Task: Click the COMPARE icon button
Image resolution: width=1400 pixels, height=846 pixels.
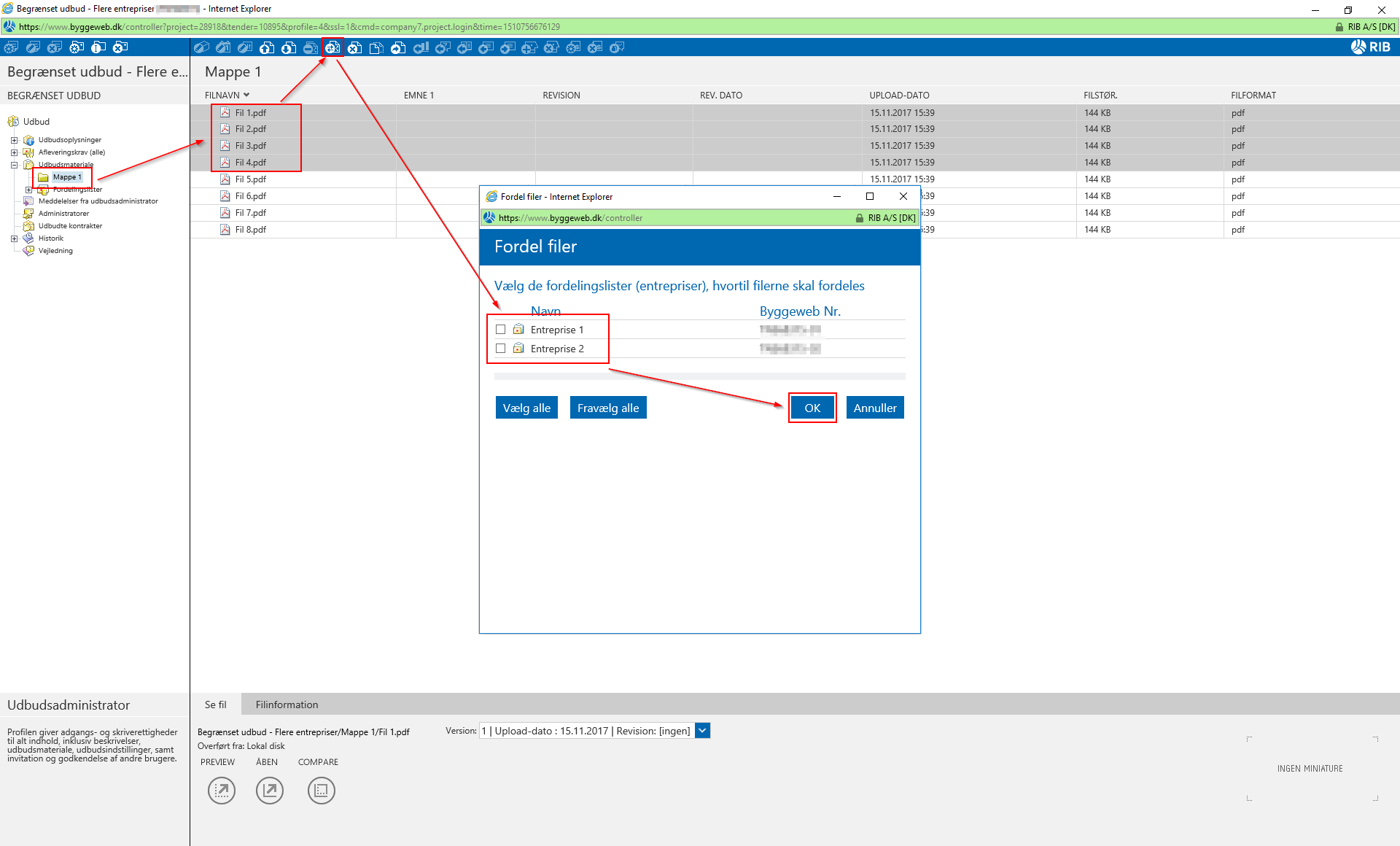Action: tap(321, 790)
